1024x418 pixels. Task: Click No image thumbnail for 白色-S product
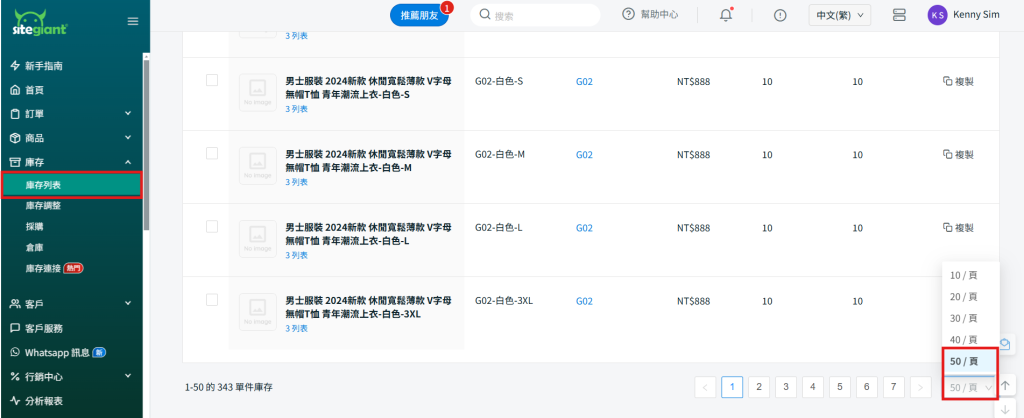coord(259,93)
